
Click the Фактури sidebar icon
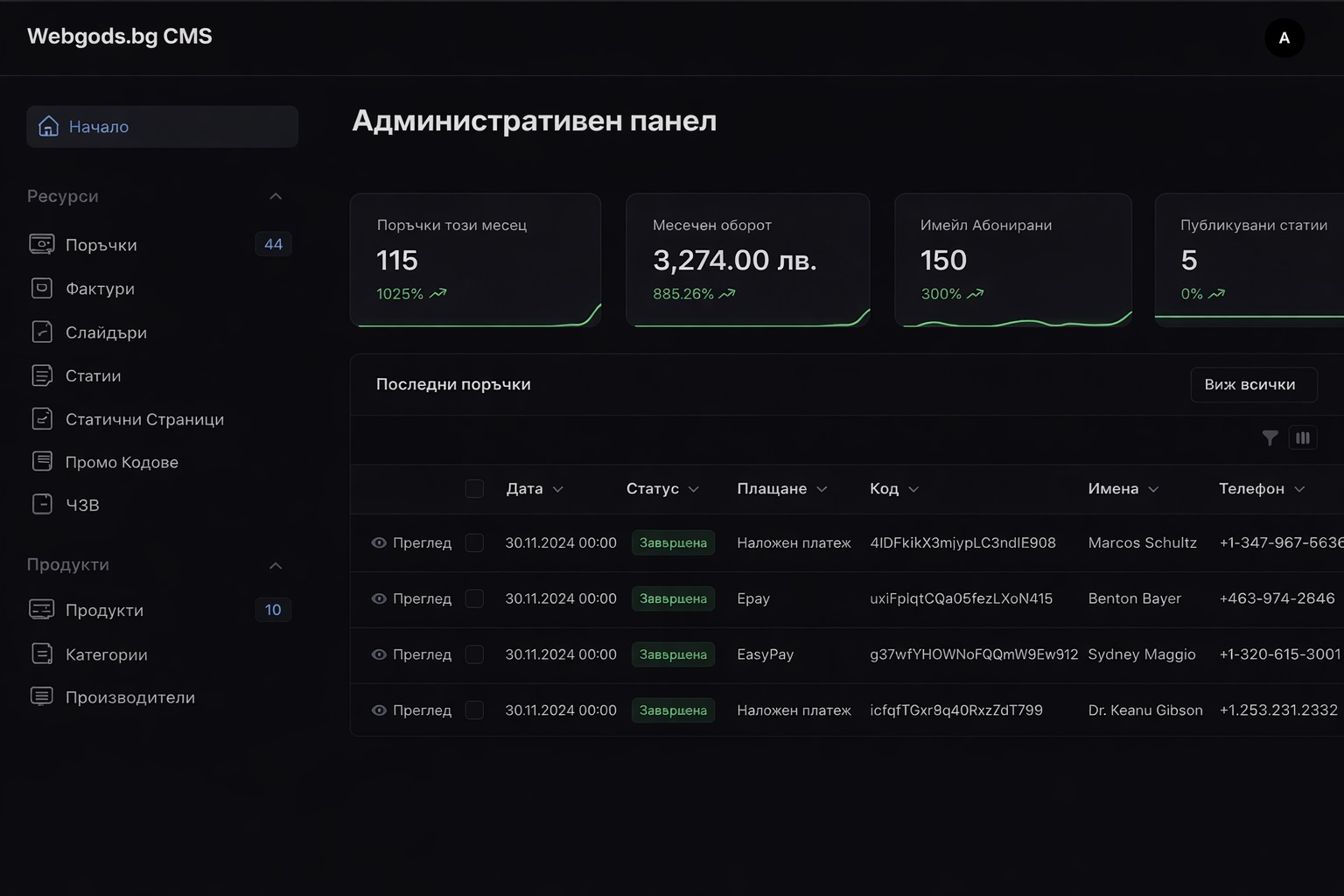(x=42, y=288)
